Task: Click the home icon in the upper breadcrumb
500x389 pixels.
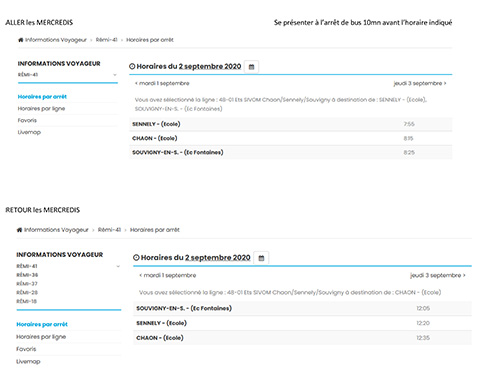Action: pyautogui.click(x=21, y=40)
